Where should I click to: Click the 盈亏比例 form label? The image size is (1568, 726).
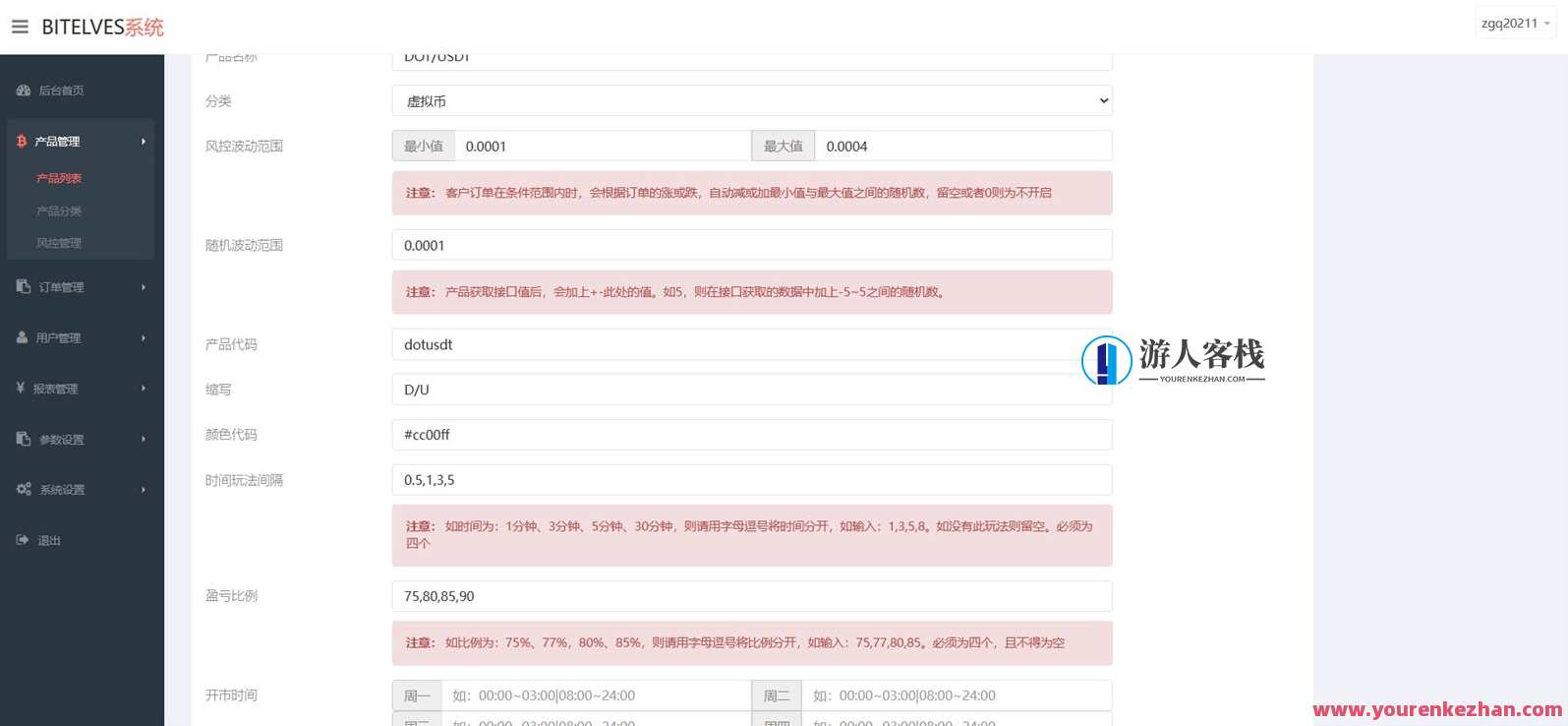(x=231, y=595)
